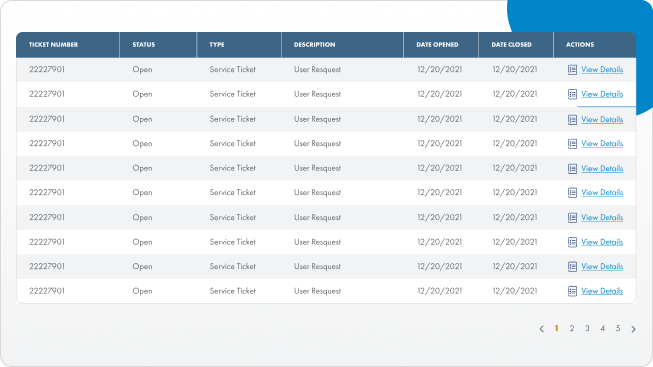Sort by the Ticket Number column header
653x367 pixels.
[x=53, y=45]
